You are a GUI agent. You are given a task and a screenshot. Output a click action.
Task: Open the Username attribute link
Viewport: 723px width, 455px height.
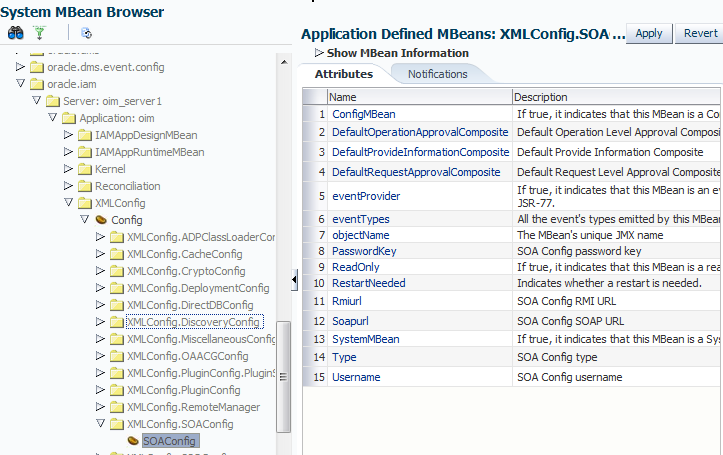[x=356, y=377]
